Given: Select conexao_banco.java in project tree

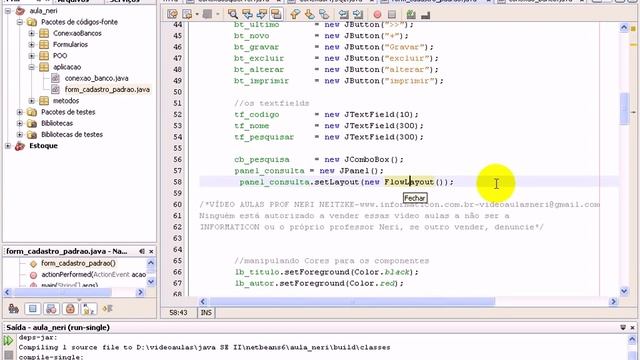Looking at the screenshot, I should click(x=96, y=78).
